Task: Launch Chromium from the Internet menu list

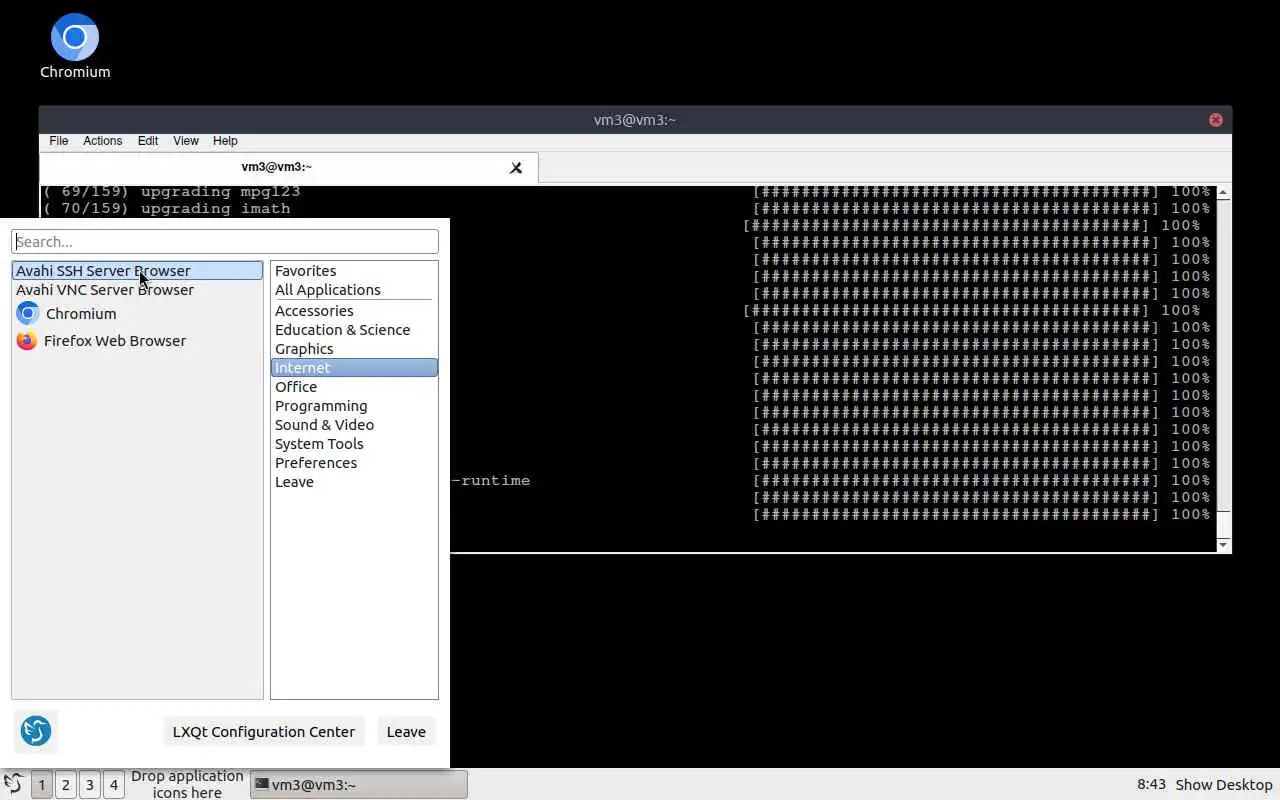Action: [x=137, y=313]
